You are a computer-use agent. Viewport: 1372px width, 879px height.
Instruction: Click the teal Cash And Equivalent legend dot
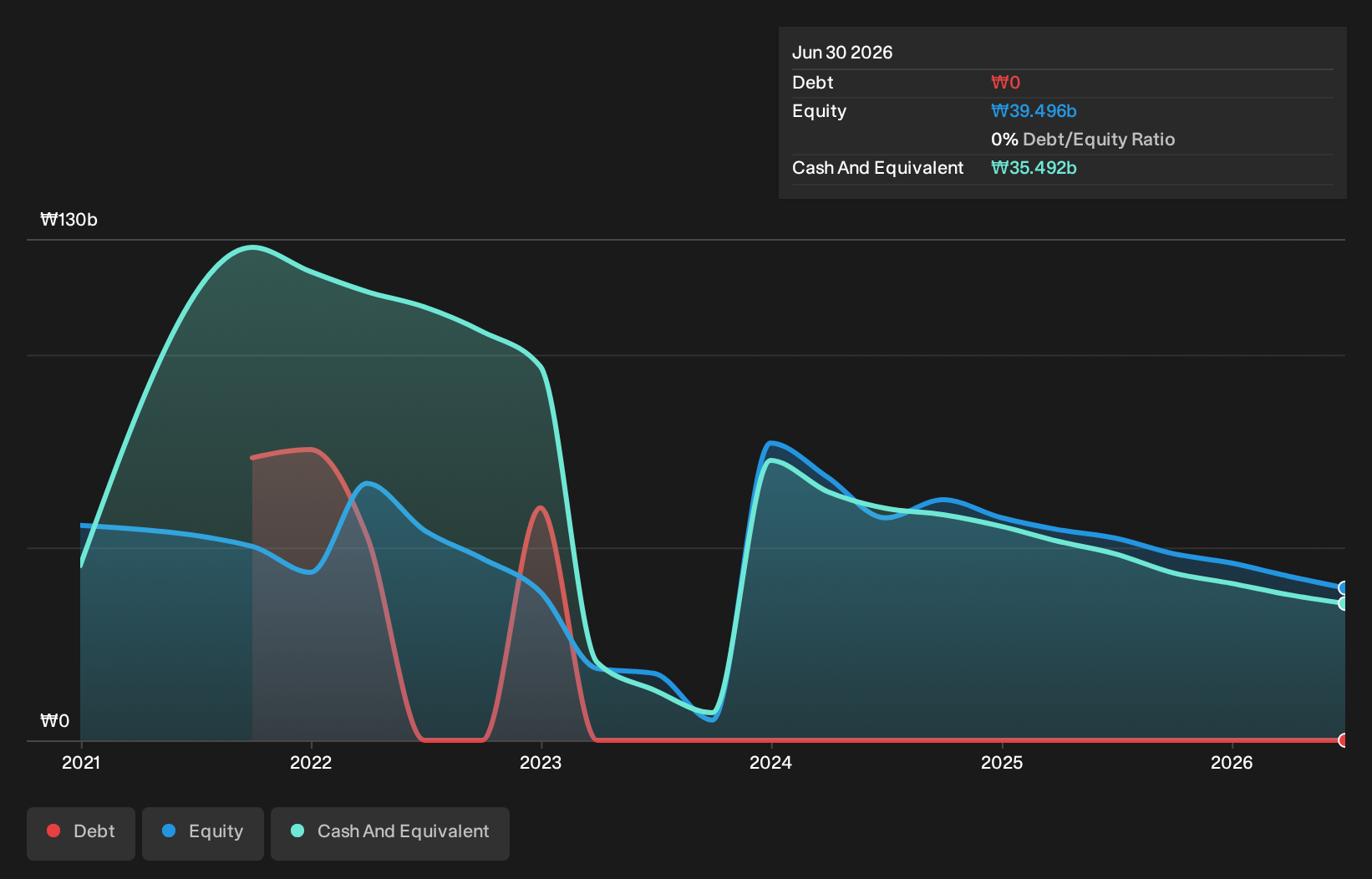tap(297, 831)
